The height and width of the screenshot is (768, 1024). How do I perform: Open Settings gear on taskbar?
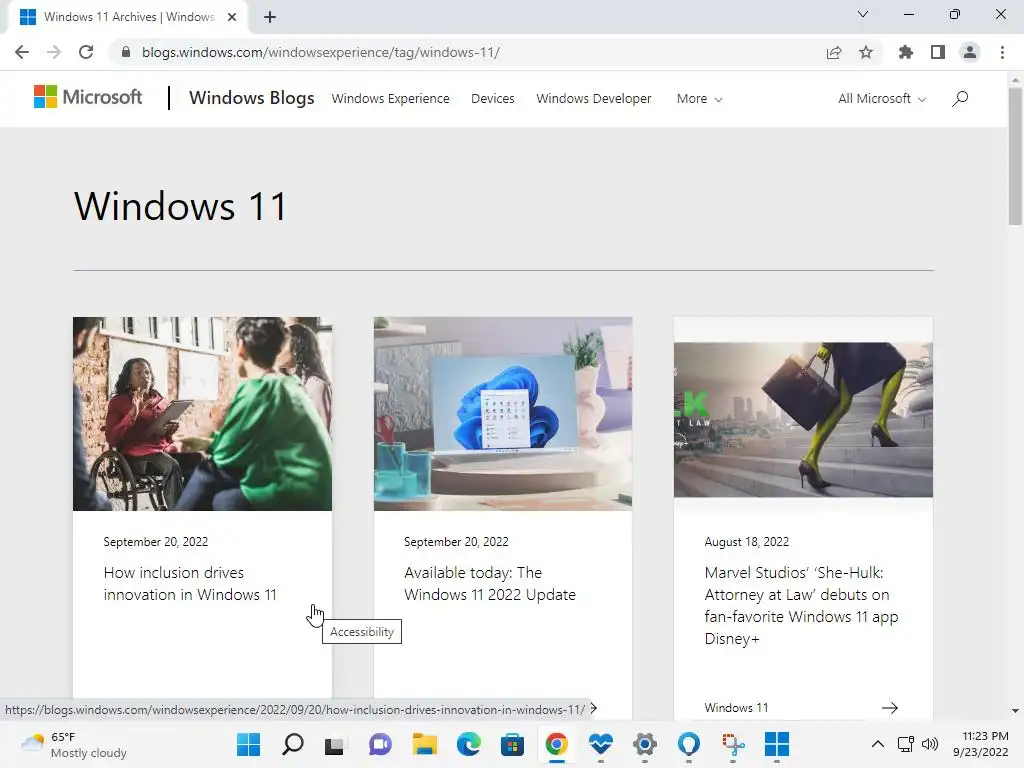[645, 744]
